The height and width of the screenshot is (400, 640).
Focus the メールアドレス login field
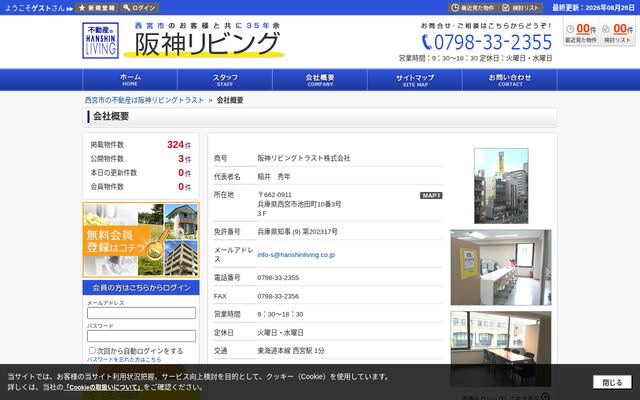pos(141,313)
